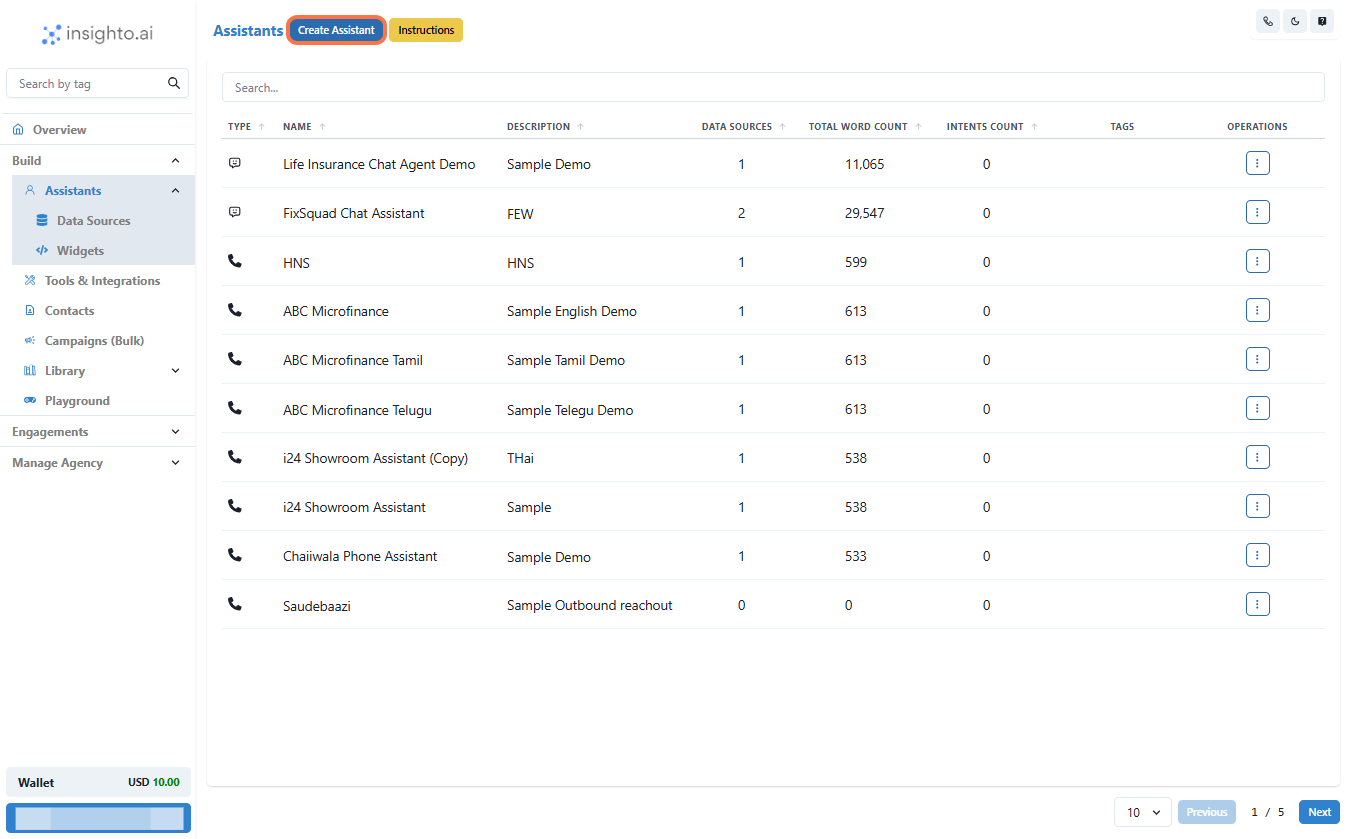The width and height of the screenshot is (1352, 839).
Task: Click chat type icon of Life Insurance row
Action: (235, 163)
